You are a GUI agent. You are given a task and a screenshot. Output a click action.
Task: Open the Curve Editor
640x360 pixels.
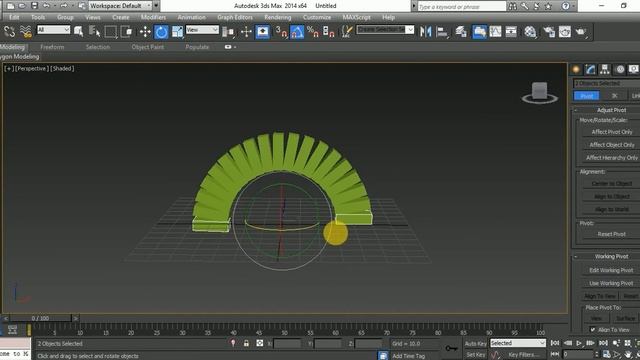pyautogui.click(x=495, y=31)
